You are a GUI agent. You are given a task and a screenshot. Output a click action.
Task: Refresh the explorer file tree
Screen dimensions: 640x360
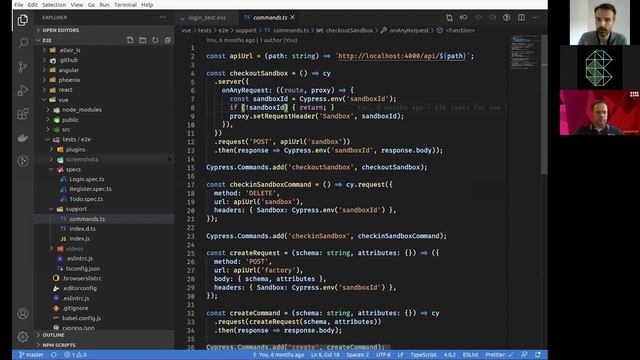coord(155,40)
